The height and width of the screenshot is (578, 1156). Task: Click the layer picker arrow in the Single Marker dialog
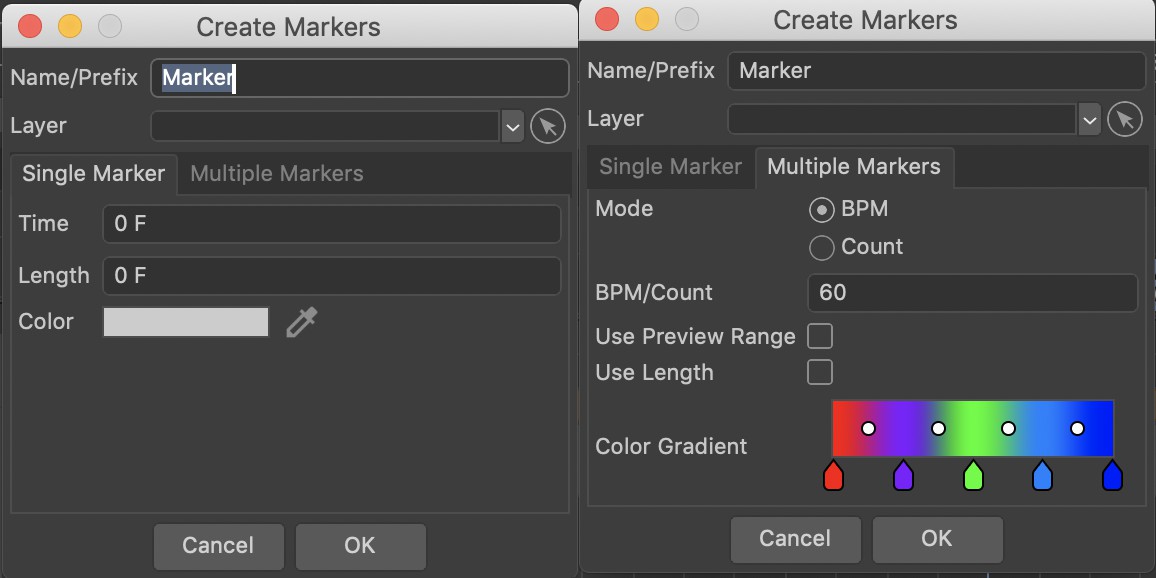548,126
